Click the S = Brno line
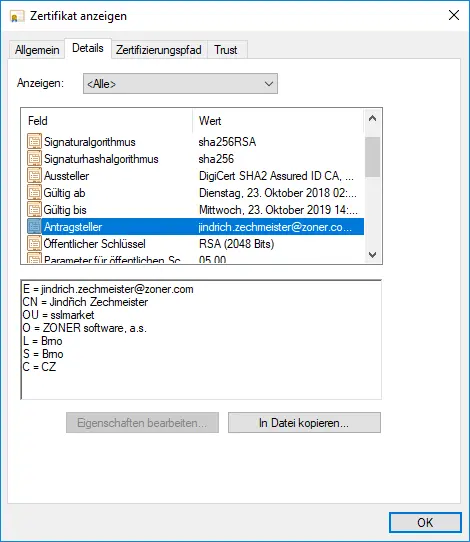This screenshot has width=470, height=542. click(43, 354)
